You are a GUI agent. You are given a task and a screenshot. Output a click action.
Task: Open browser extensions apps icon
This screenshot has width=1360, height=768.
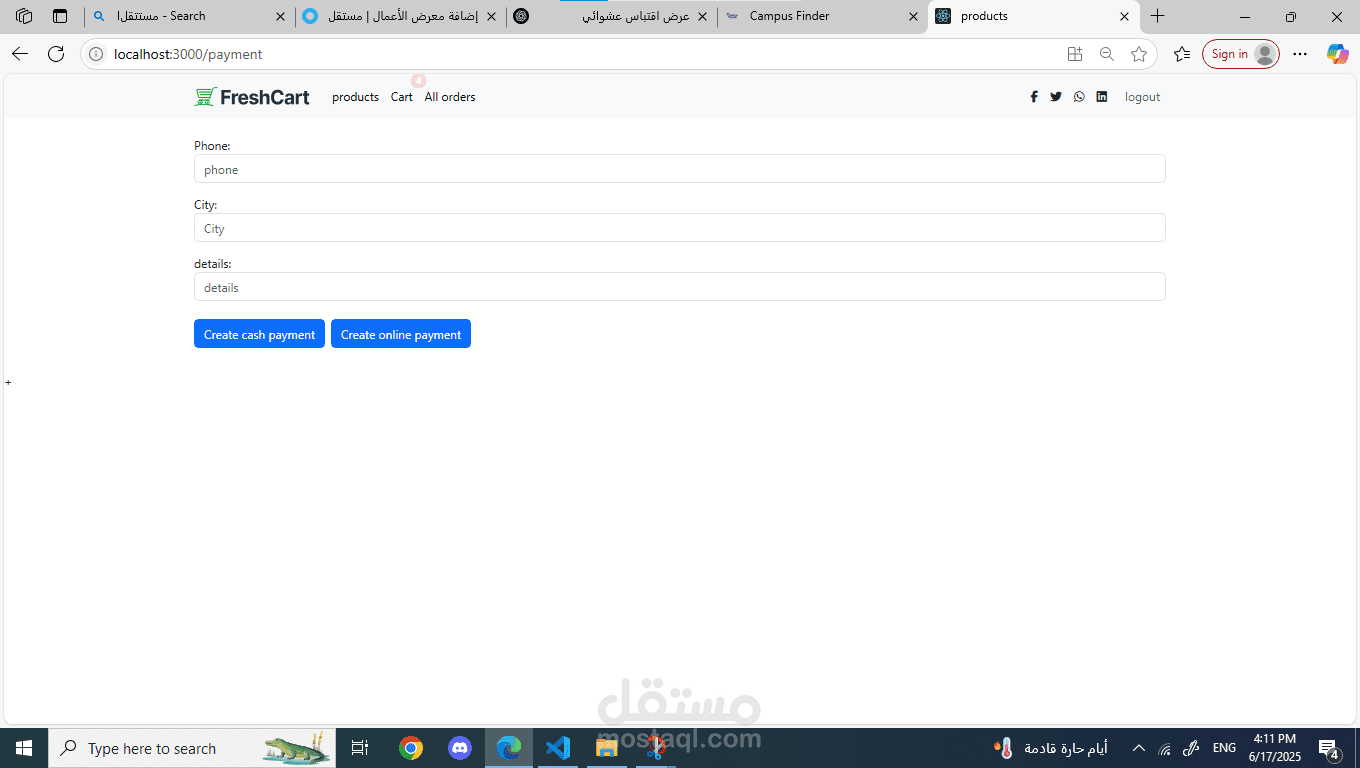point(1075,54)
